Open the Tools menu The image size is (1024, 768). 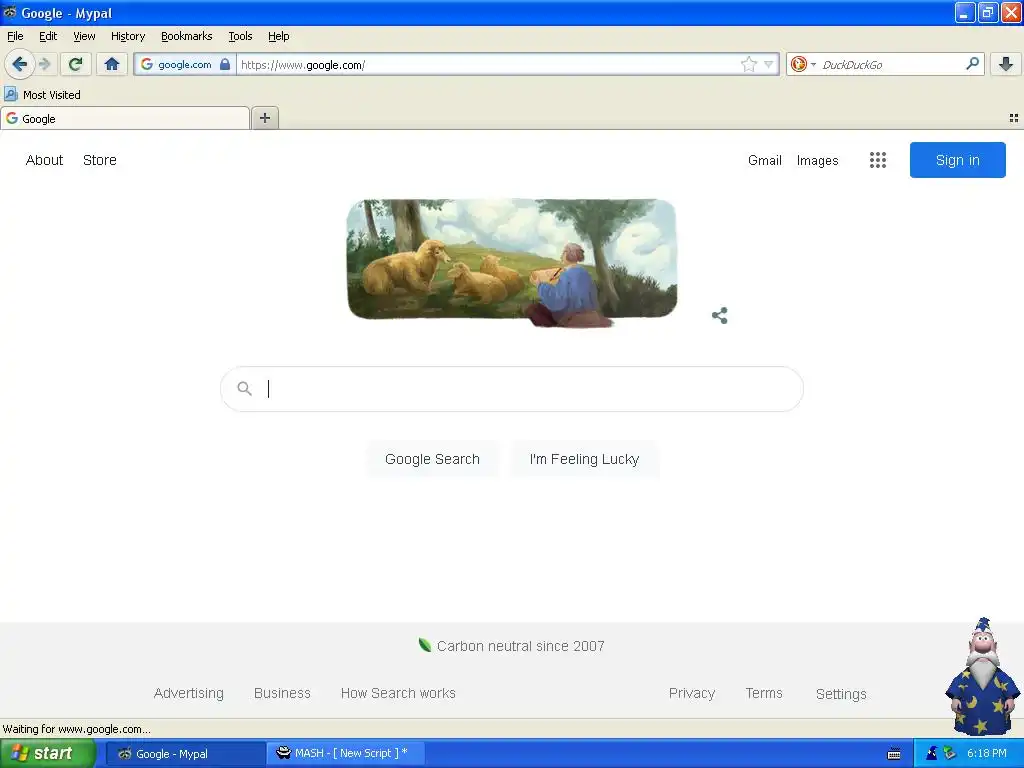tap(240, 36)
